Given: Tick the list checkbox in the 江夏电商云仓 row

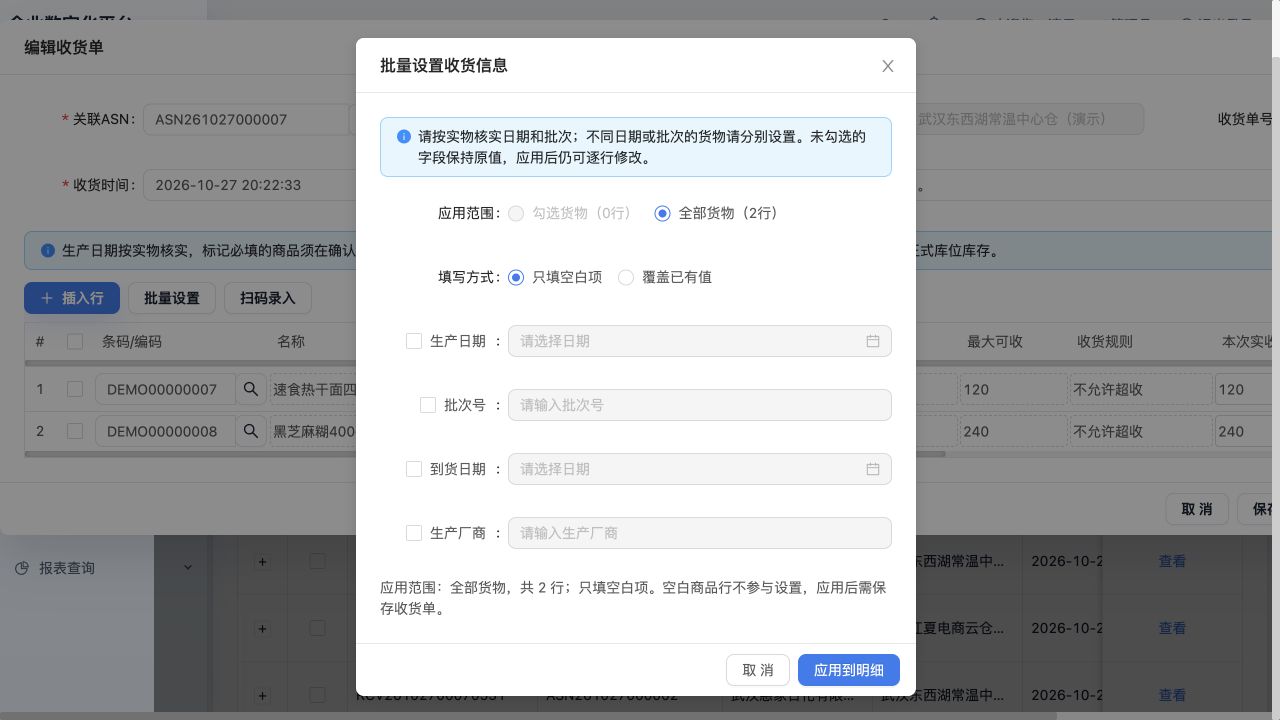Looking at the screenshot, I should coord(317,628).
